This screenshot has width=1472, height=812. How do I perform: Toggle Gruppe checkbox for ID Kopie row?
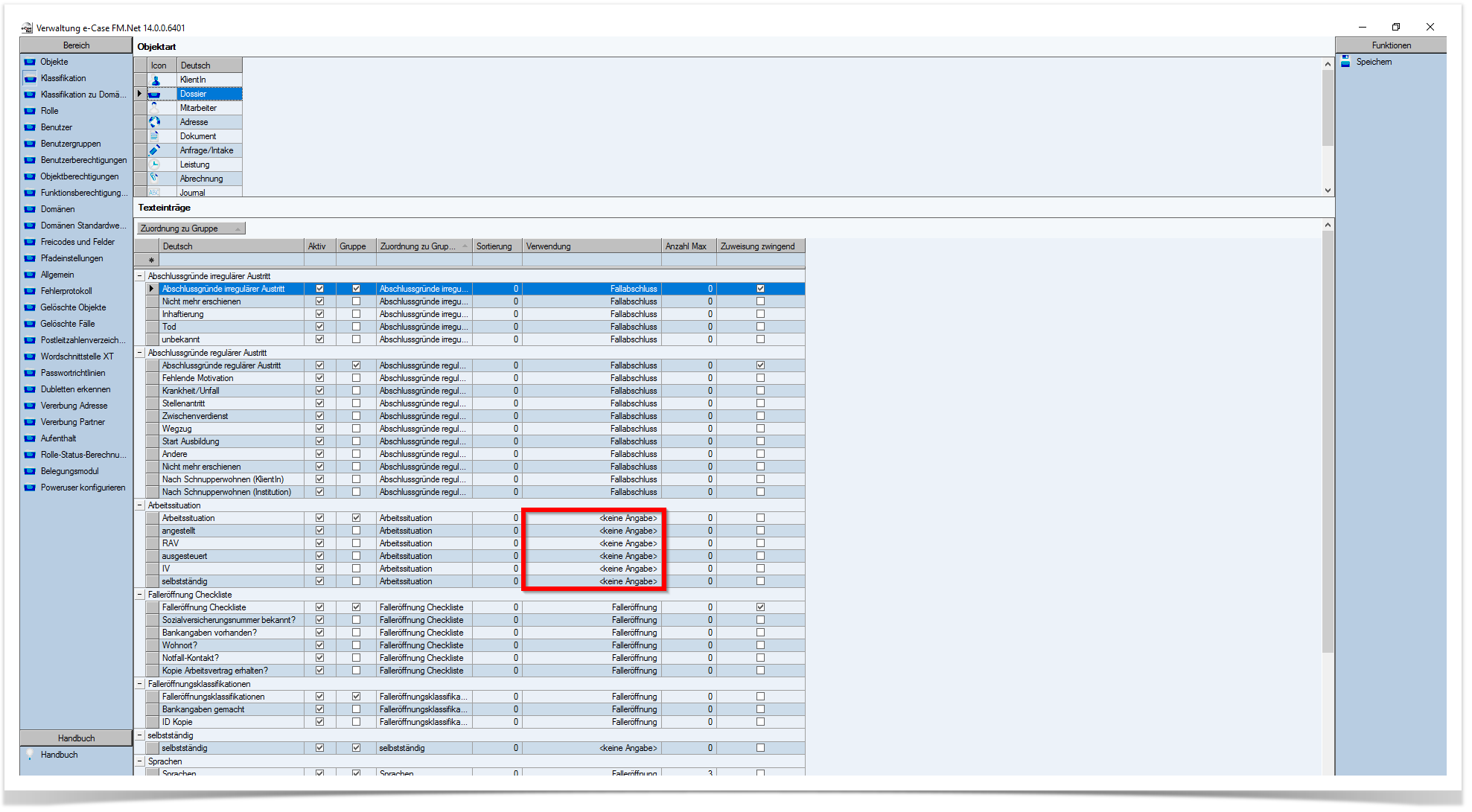(x=356, y=722)
